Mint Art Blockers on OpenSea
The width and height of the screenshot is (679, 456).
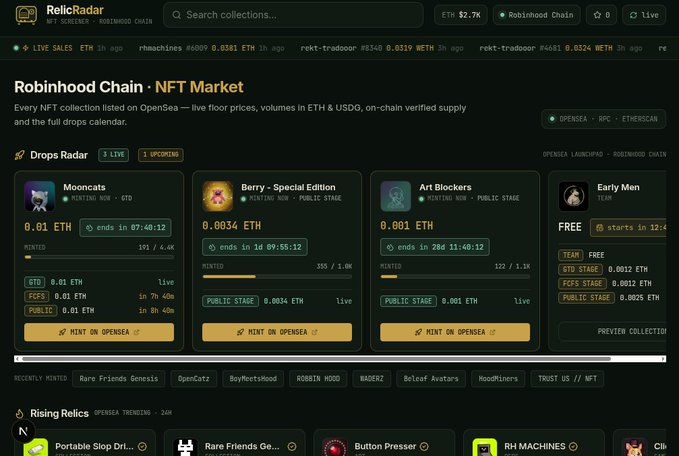pyautogui.click(x=455, y=332)
